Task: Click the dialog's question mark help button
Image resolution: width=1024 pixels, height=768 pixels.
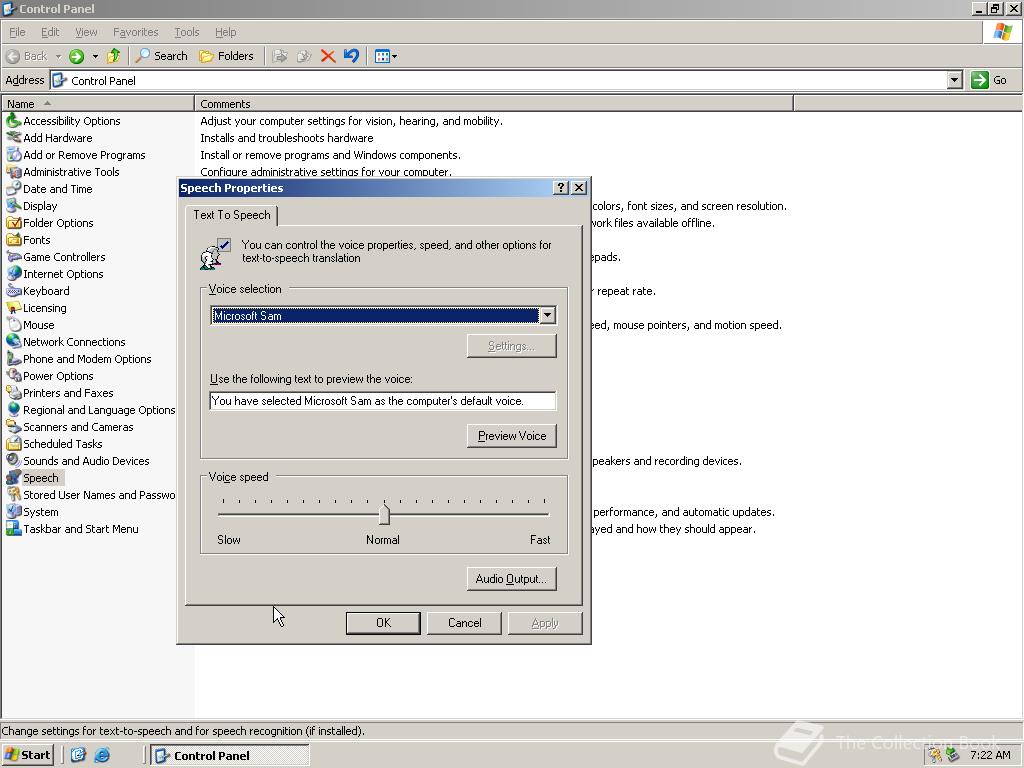Action: coord(560,187)
